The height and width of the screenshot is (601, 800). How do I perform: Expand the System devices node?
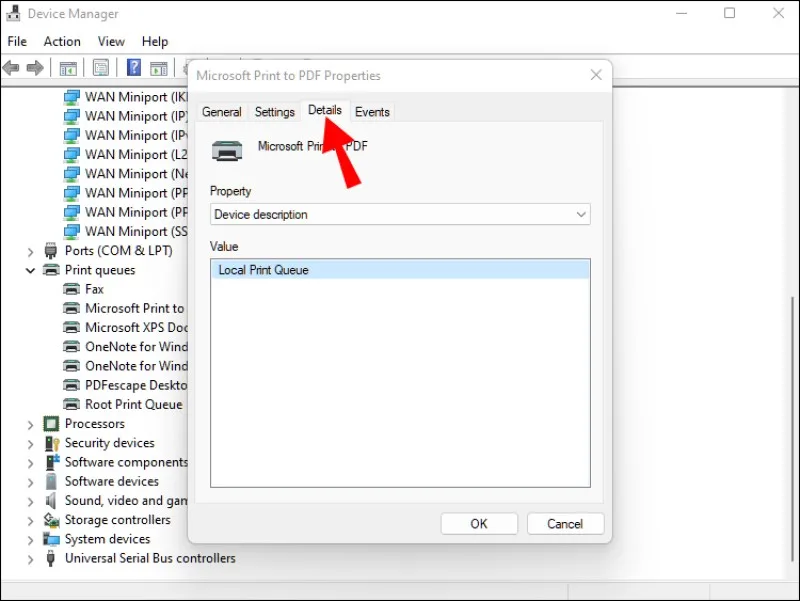click(30, 540)
